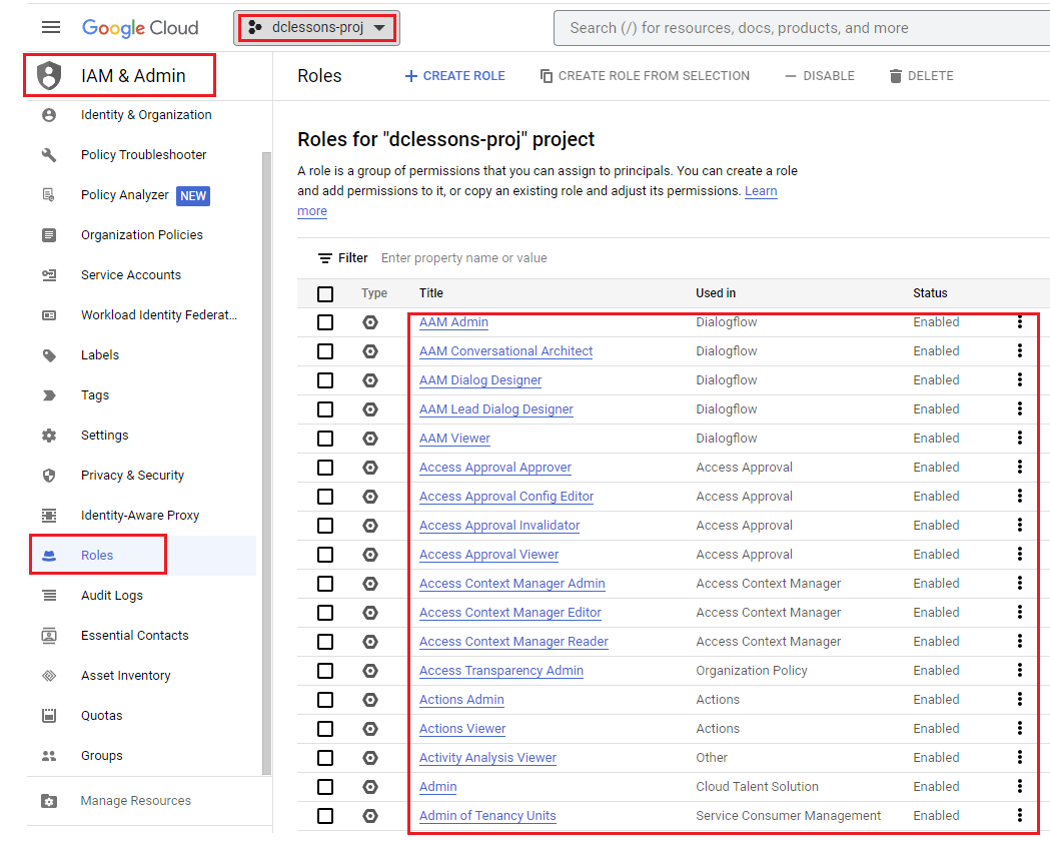Click the Asset Inventory diamond icon

[49, 676]
